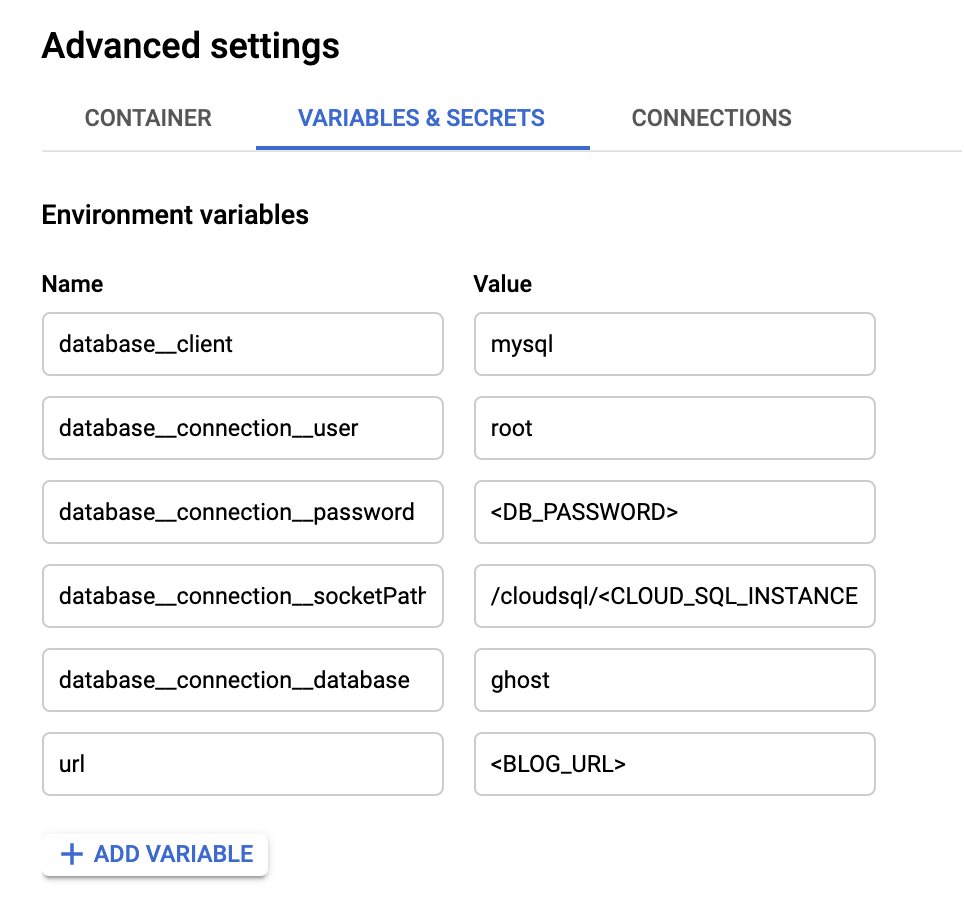This screenshot has height=906, width=964.
Task: Select the database__connection__socketPath name field
Action: (x=242, y=596)
